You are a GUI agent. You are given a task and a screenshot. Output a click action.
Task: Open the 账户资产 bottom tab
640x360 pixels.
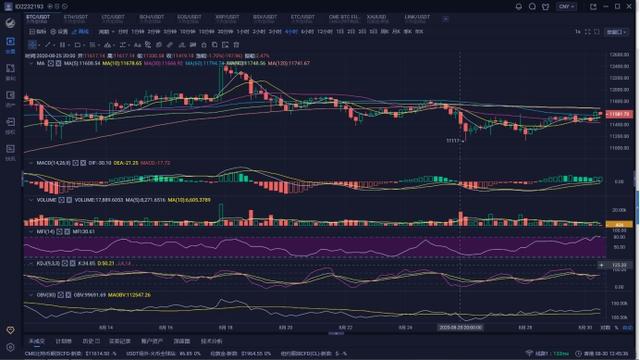pyautogui.click(x=152, y=341)
